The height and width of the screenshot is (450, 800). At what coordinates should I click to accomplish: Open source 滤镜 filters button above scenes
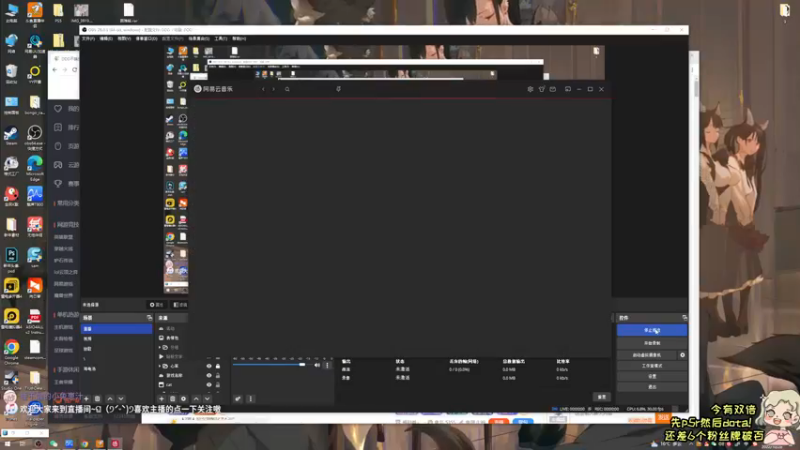tap(180, 305)
